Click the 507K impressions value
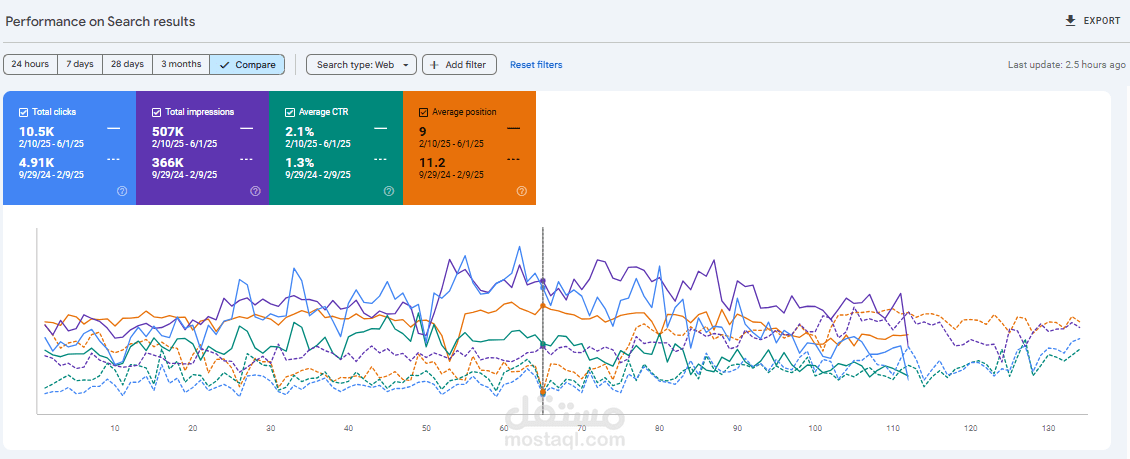This screenshot has height=459, width=1130. click(168, 131)
